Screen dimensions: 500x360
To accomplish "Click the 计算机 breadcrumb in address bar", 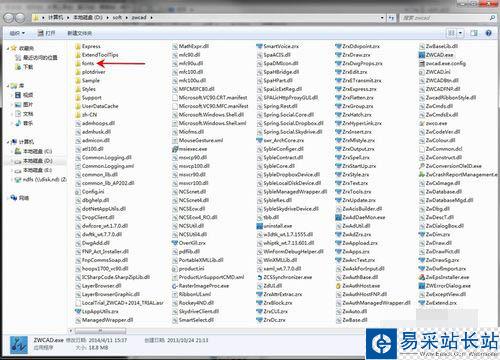I will click(x=55, y=17).
